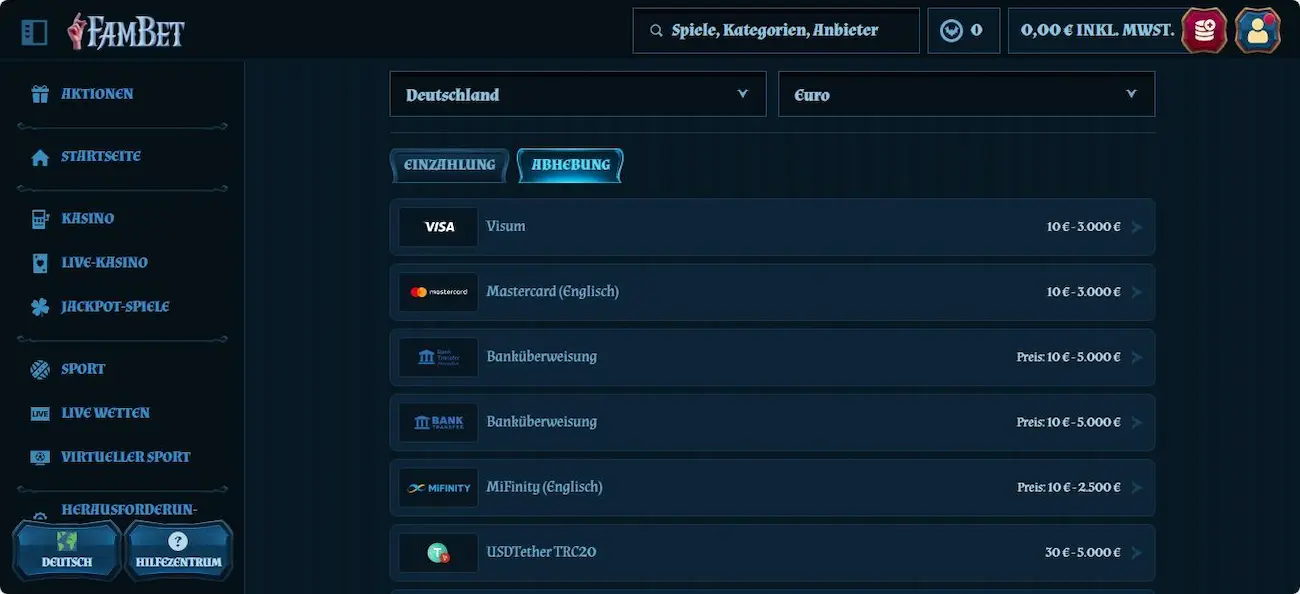Open the Deutschland country dropdown
This screenshot has width=1300, height=594.
tap(578, 94)
